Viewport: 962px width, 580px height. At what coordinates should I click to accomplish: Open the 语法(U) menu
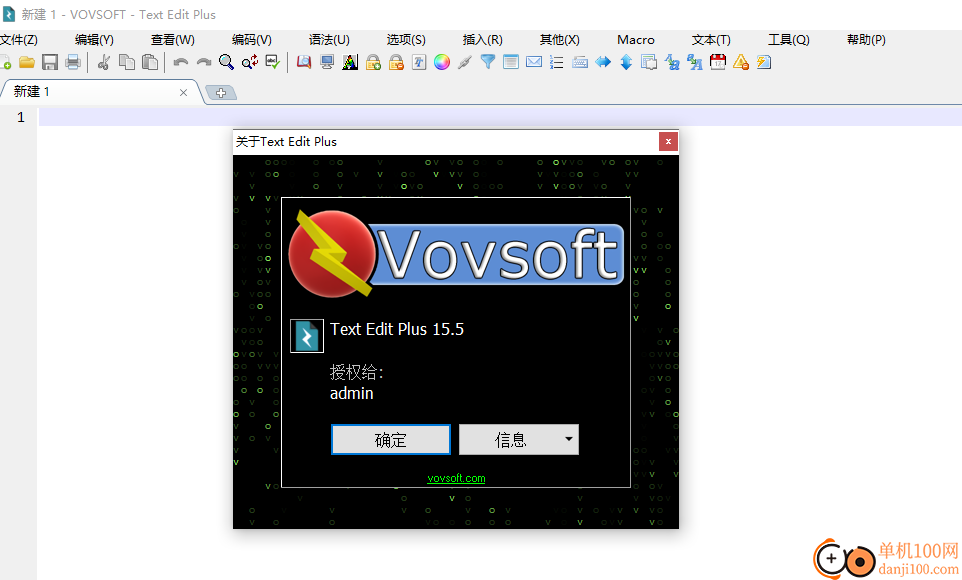tap(329, 40)
